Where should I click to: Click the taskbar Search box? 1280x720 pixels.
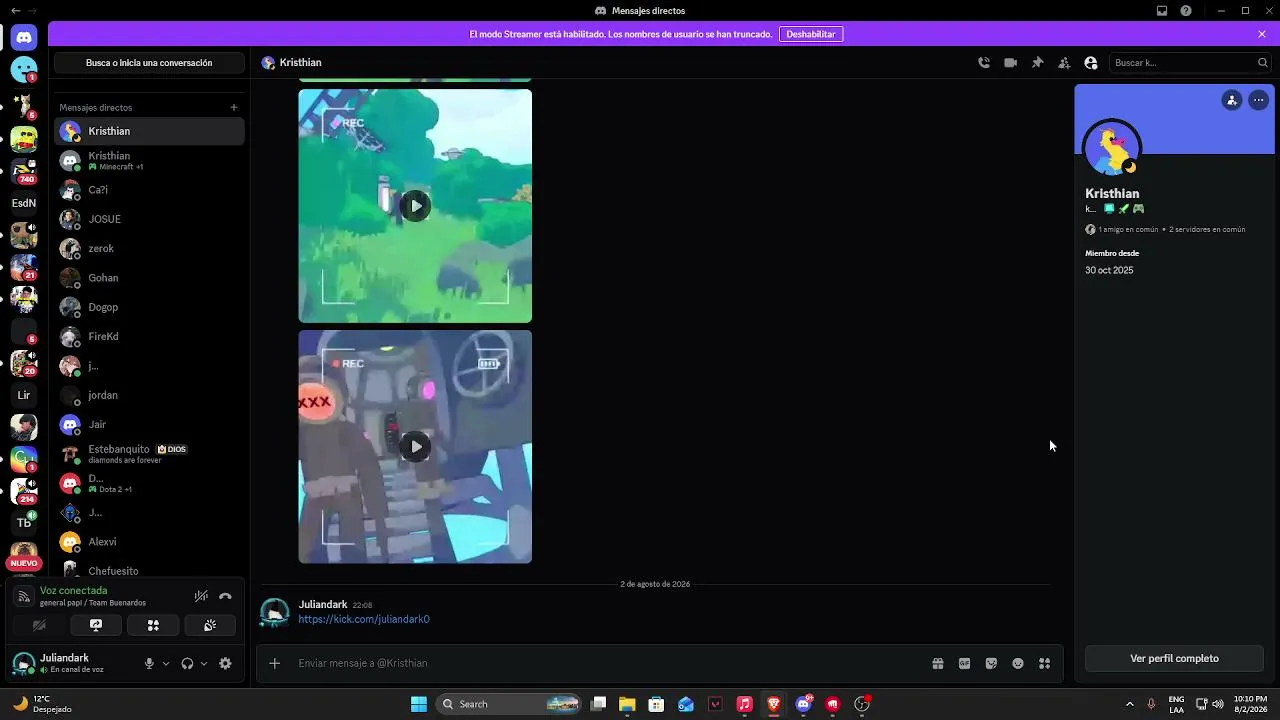coord(510,704)
